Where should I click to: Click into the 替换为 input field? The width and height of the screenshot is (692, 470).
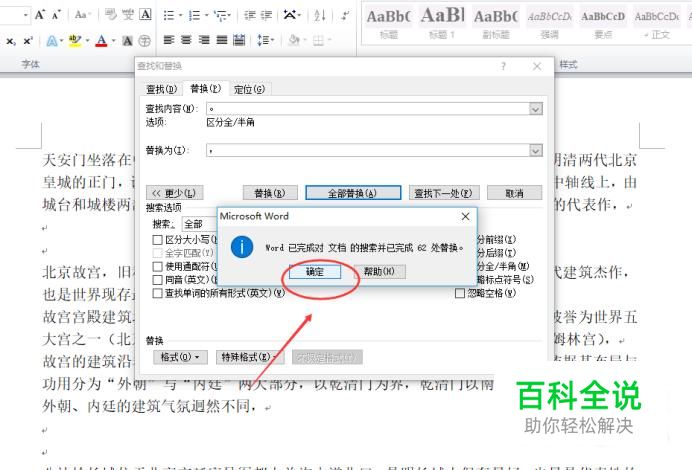point(368,150)
